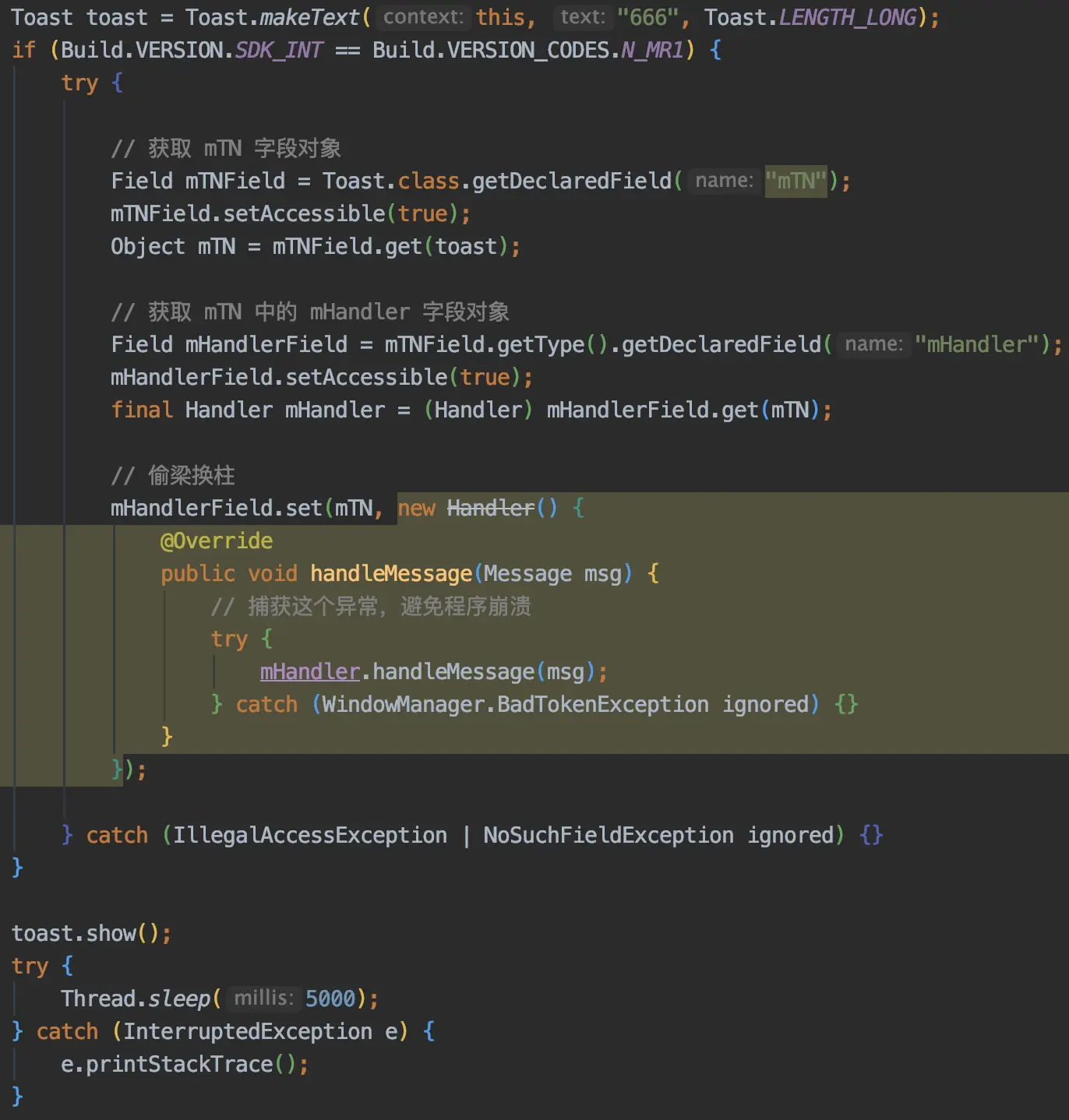Click the "666" toast text string

click(x=647, y=17)
